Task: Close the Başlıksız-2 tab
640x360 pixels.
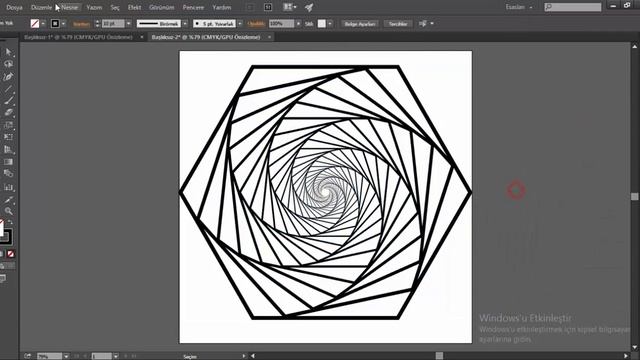Action: coord(269,37)
